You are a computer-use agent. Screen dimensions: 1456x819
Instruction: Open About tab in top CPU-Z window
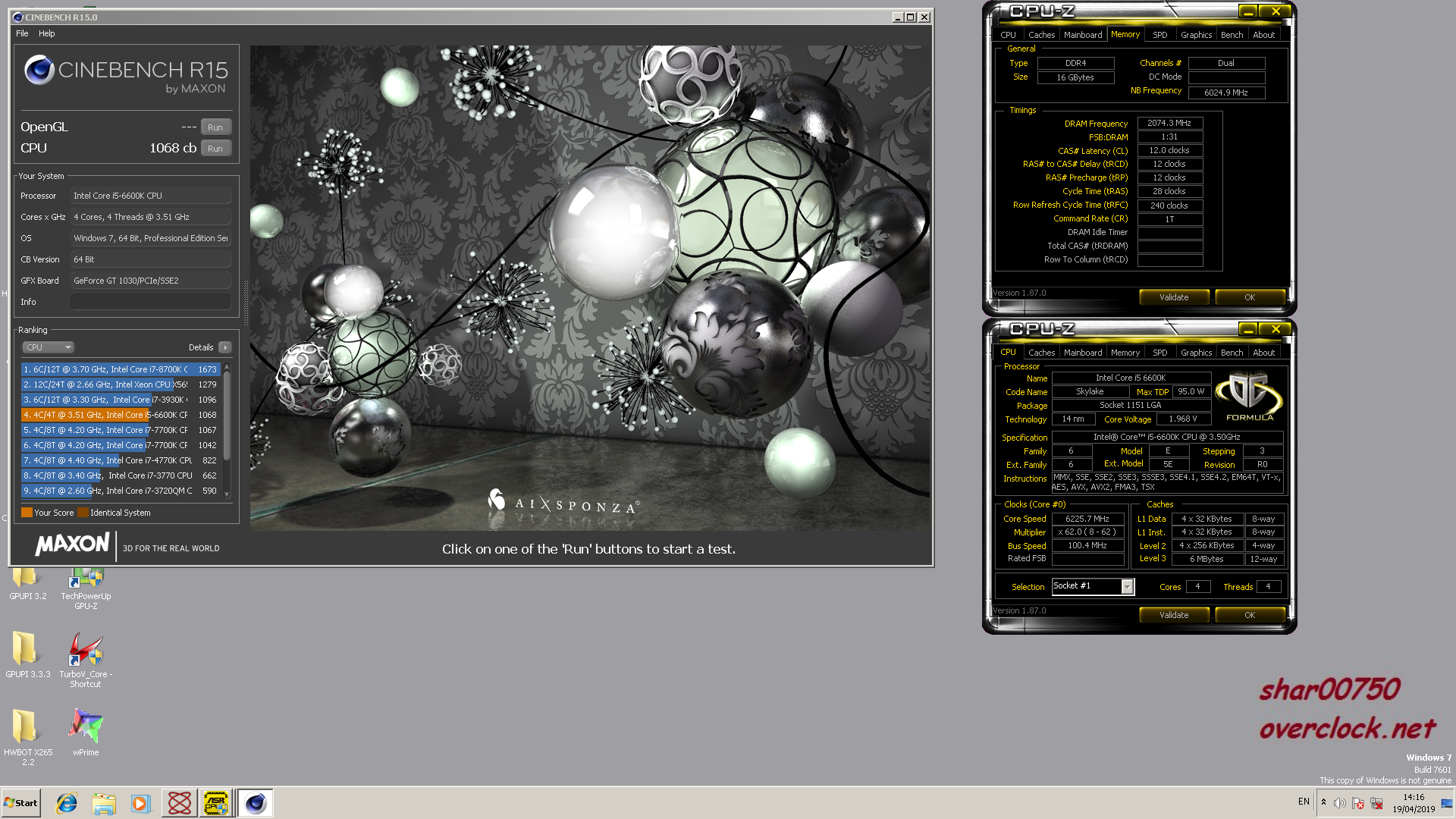[1263, 35]
